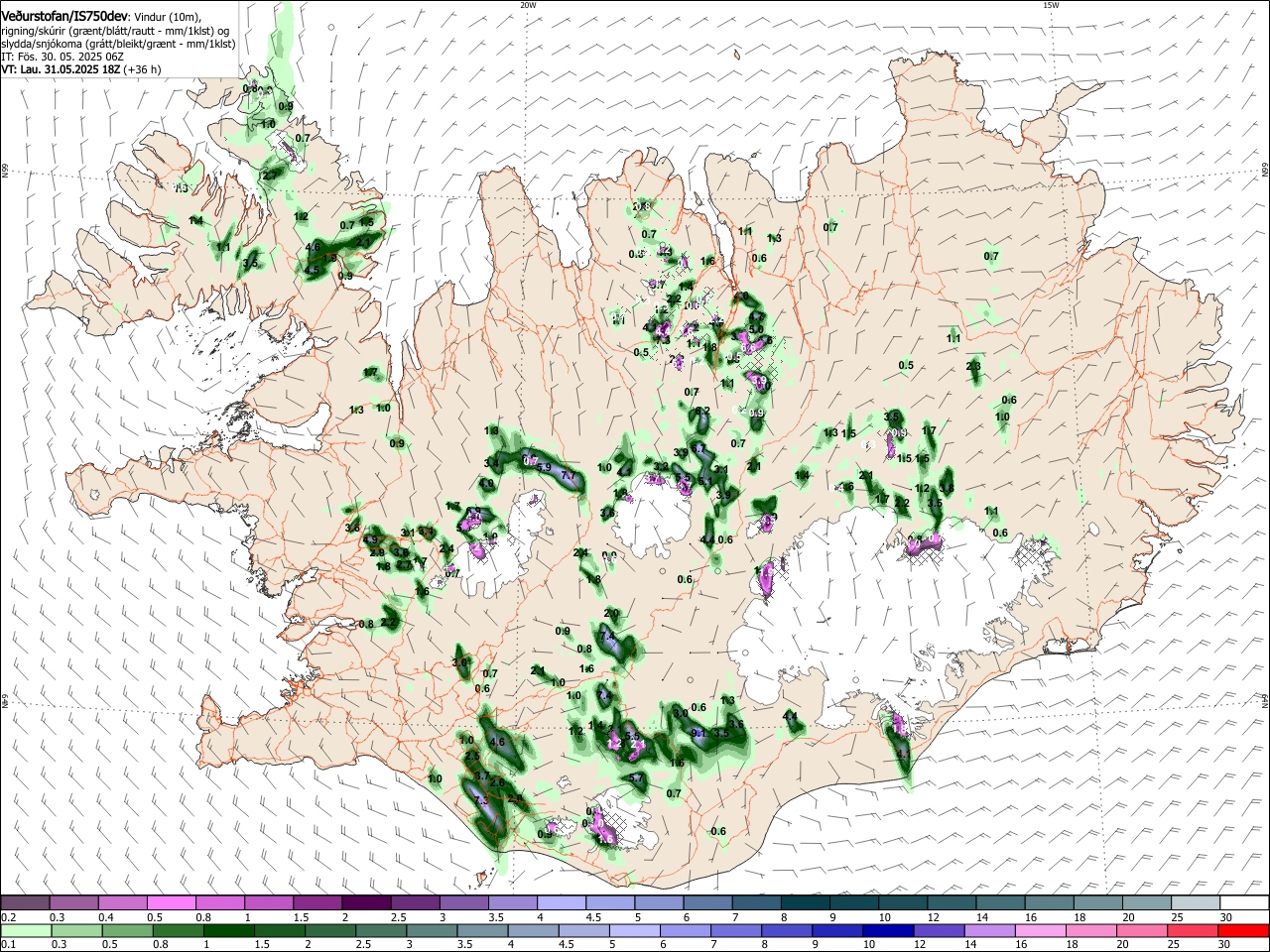Pick the darkest purple 2–2.5 snow legend swatch
The height and width of the screenshot is (952, 1270).
click(366, 902)
